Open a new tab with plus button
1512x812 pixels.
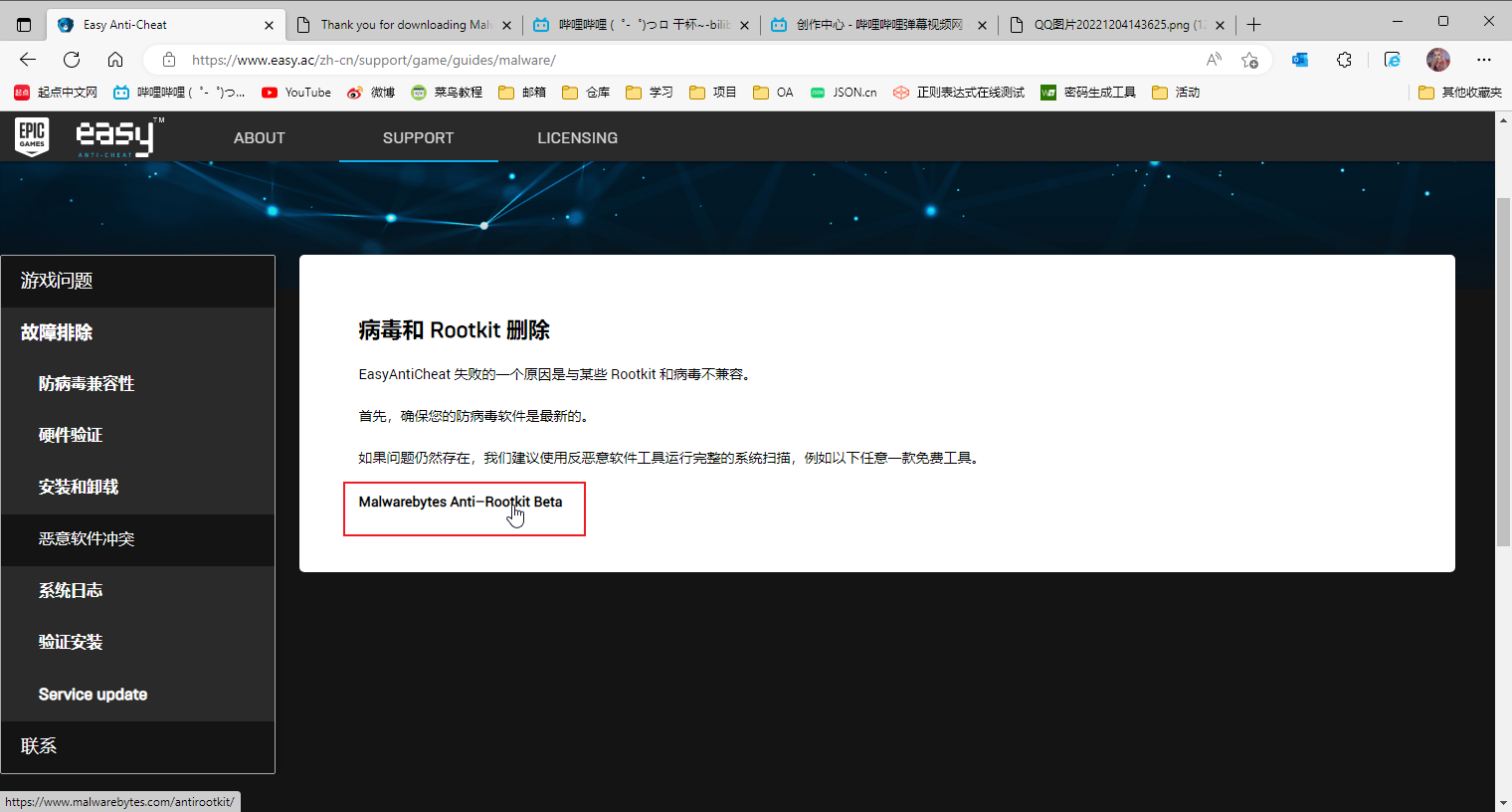(x=1253, y=25)
